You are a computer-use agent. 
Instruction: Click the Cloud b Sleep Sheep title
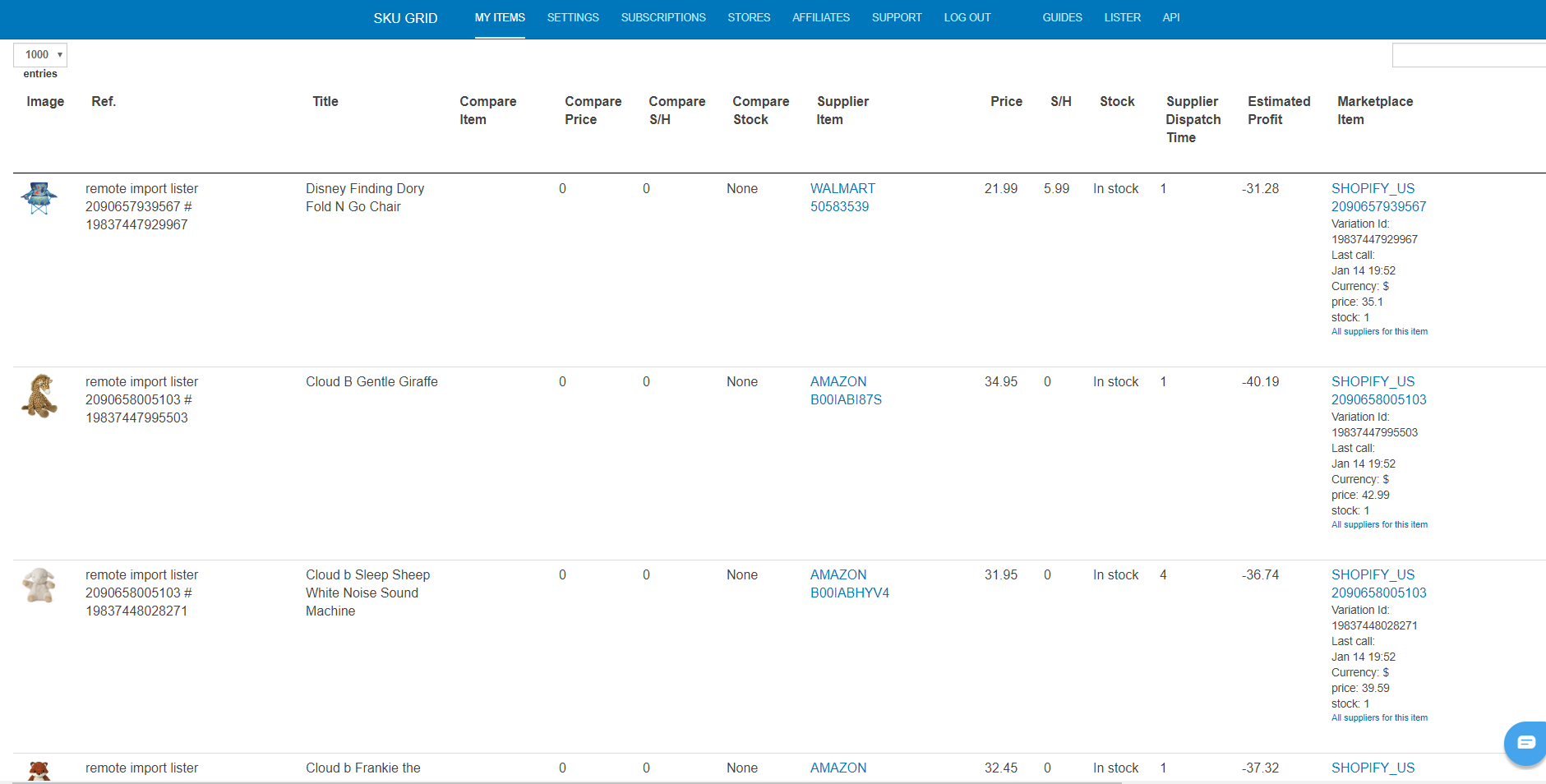[x=367, y=593]
